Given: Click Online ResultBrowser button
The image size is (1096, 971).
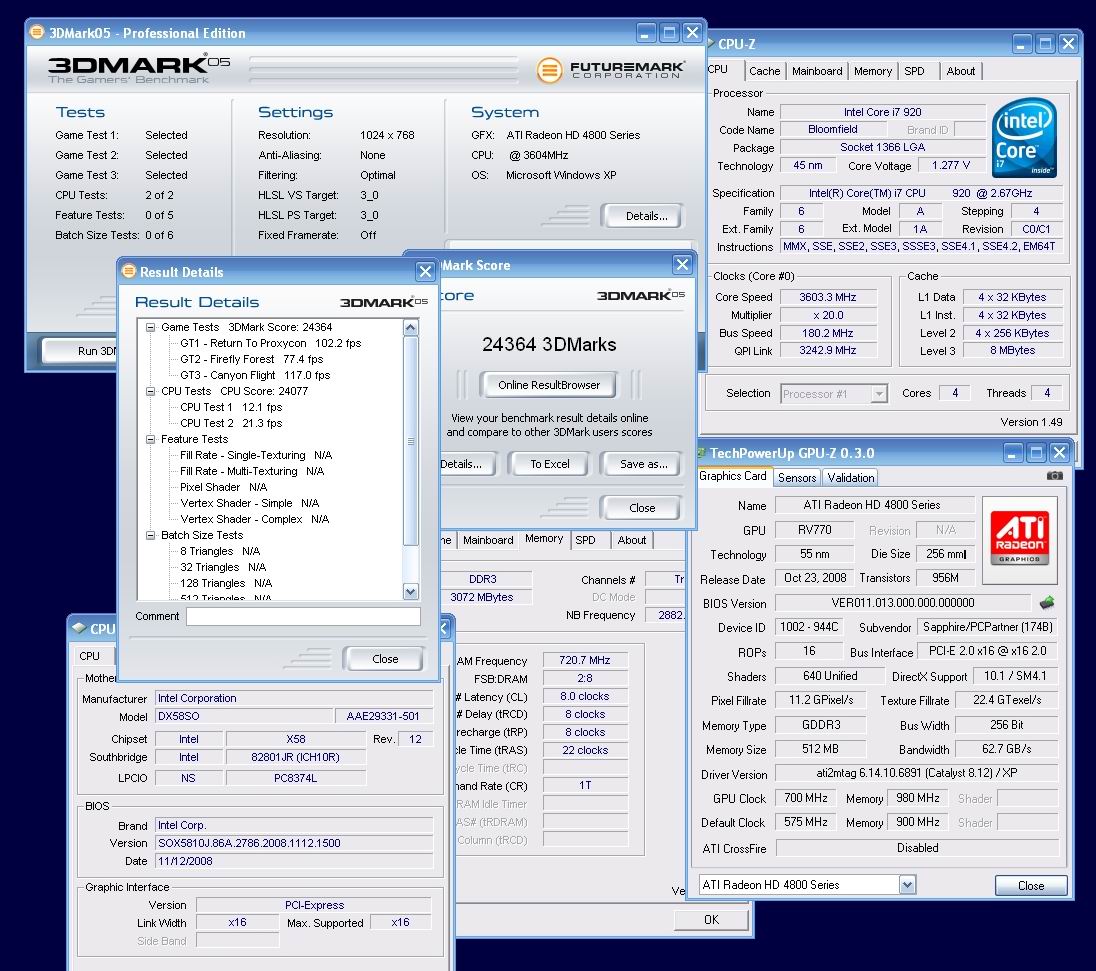Looking at the screenshot, I should [x=549, y=385].
